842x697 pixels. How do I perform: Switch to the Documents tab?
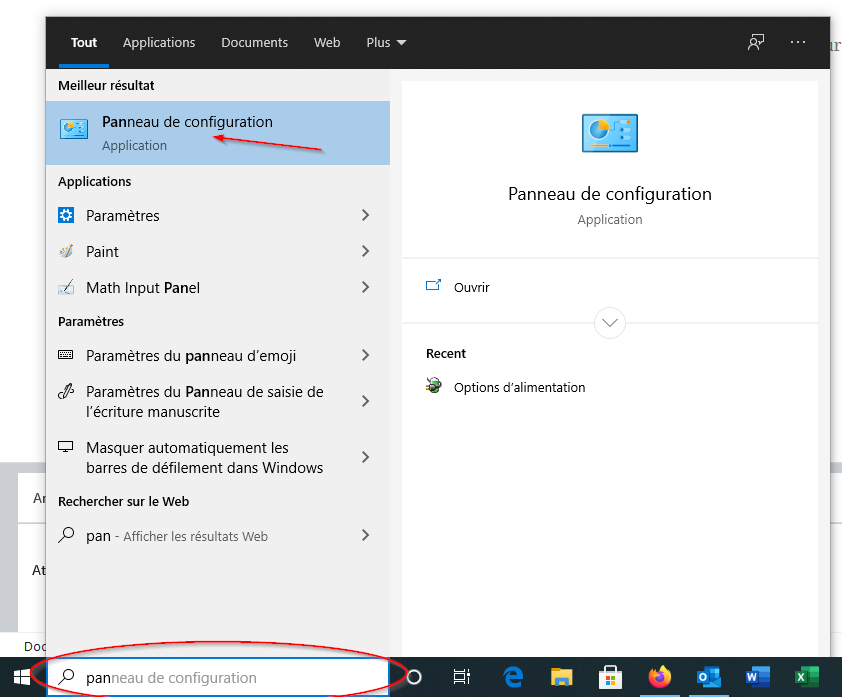[254, 42]
